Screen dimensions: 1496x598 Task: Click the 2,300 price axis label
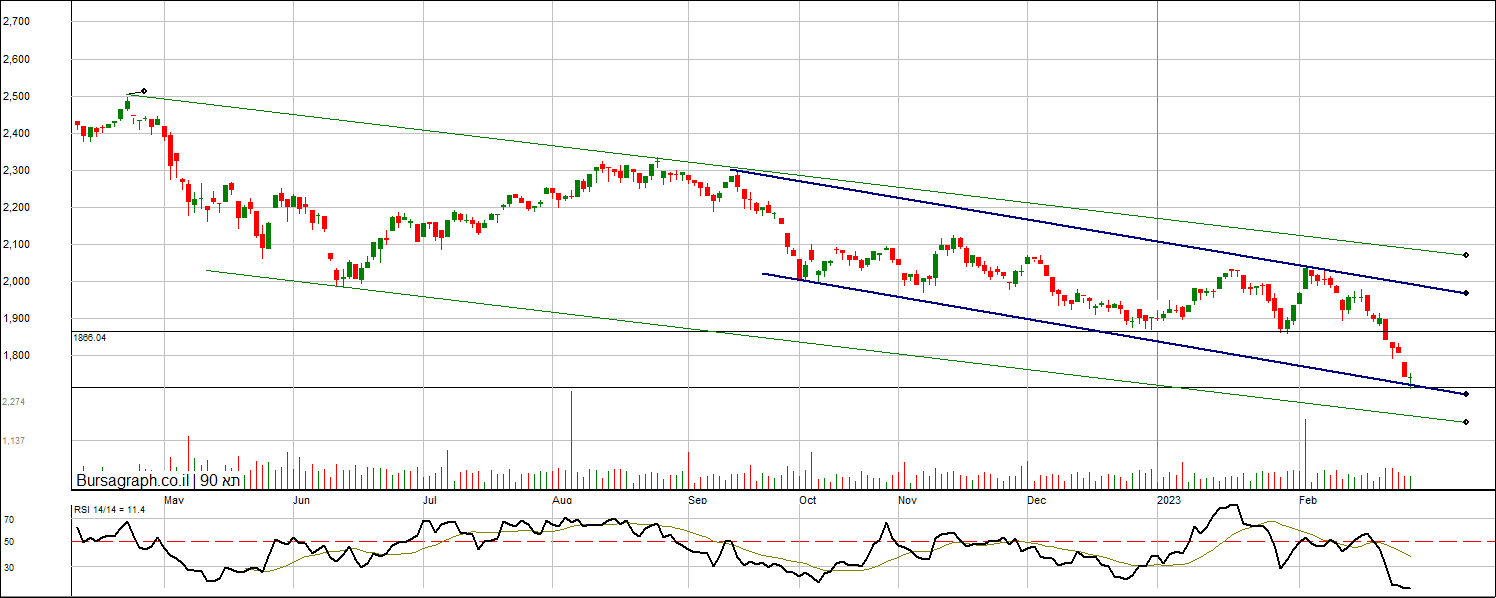(x=16, y=170)
